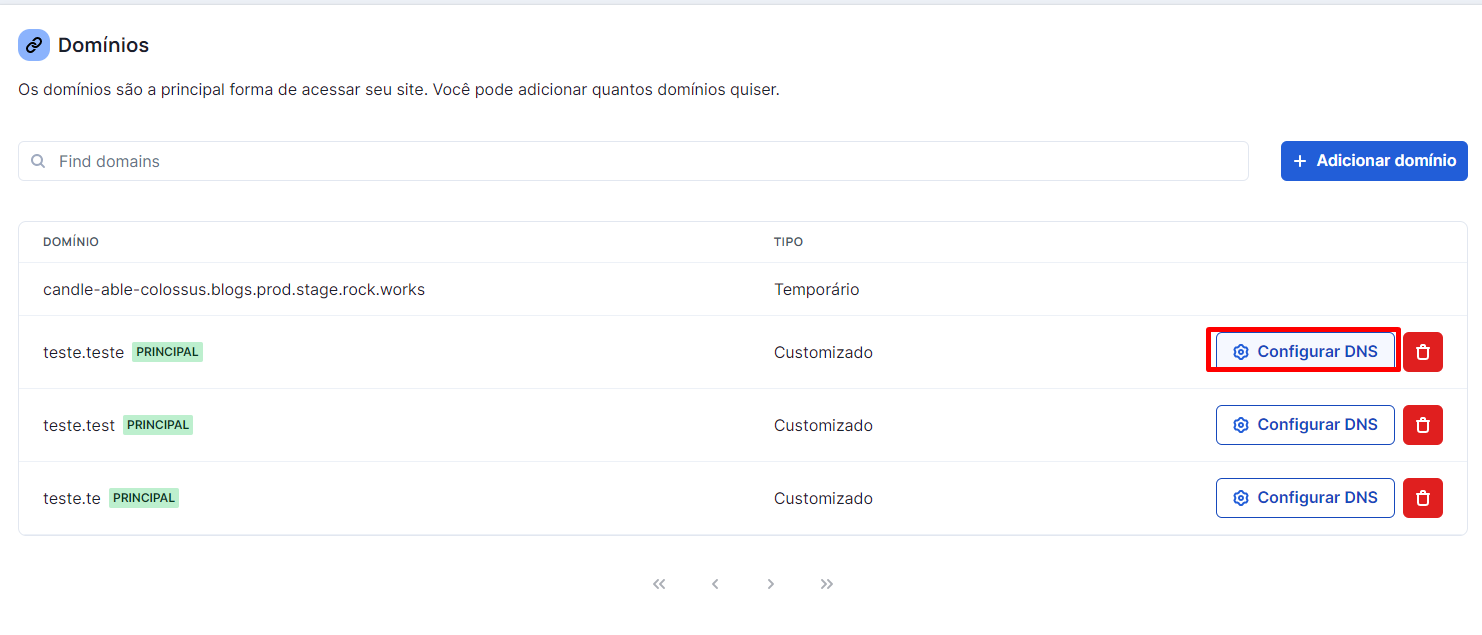Click the link icon beside Domínios heading
1482x635 pixels.
click(34, 45)
